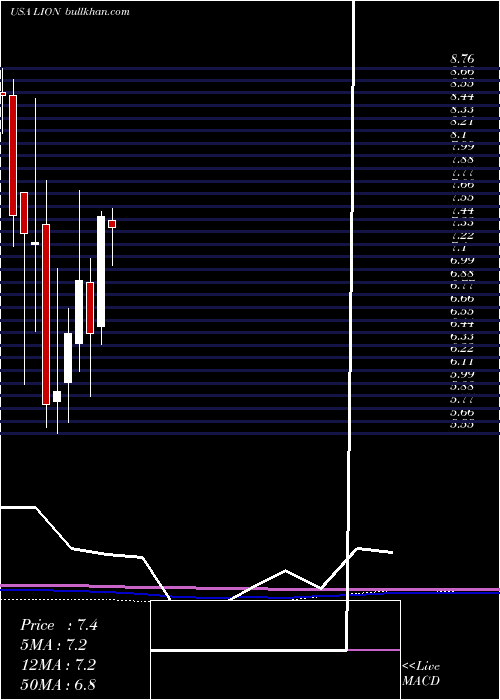Click the 5.66 price axis label
The height and width of the screenshot is (700, 500).
pos(462,412)
